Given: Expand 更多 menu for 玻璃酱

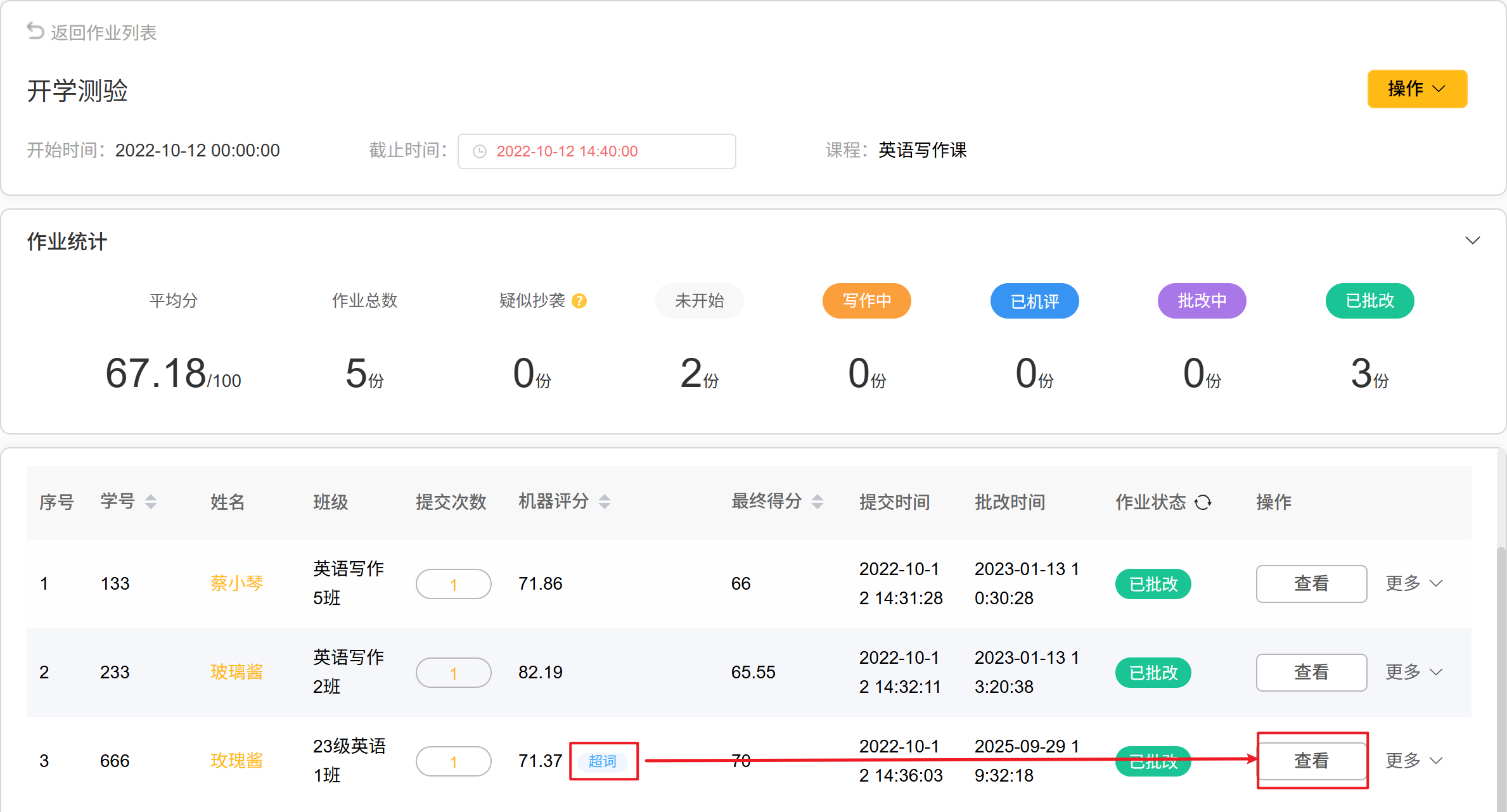Looking at the screenshot, I should click(1413, 672).
